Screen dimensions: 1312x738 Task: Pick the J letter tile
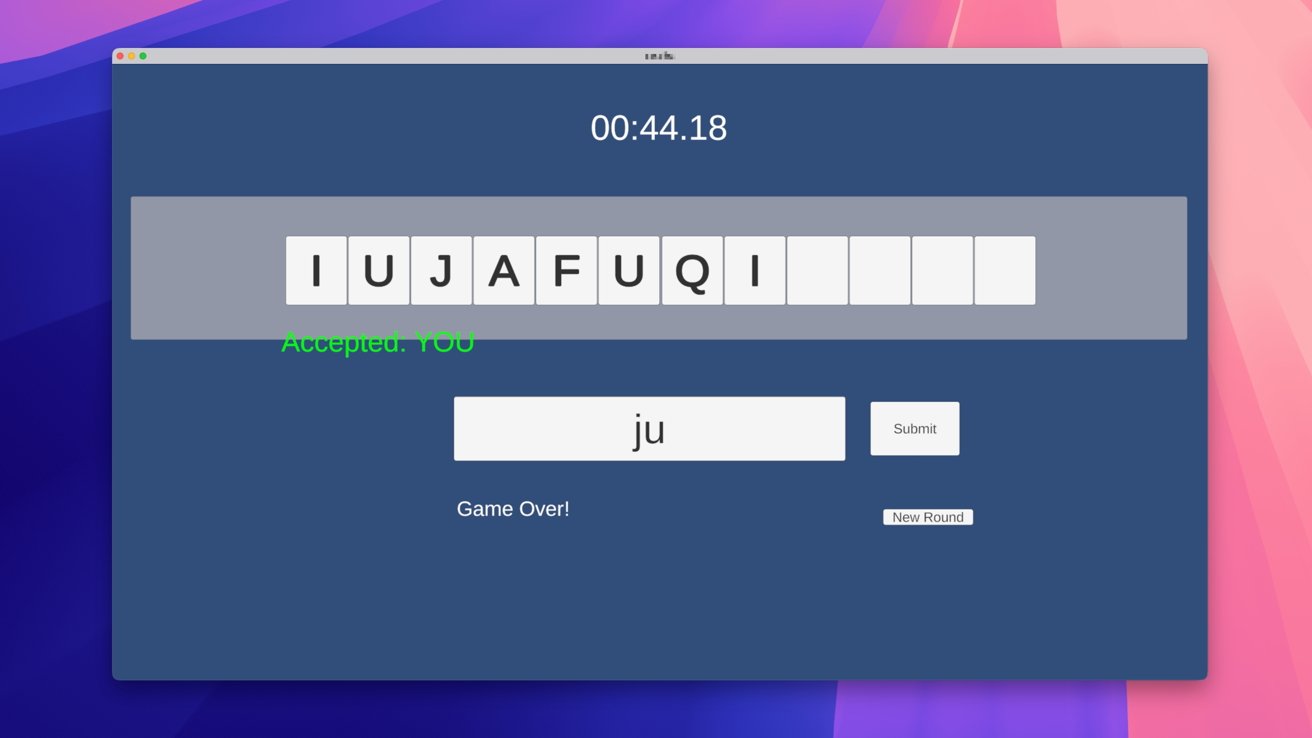click(441, 271)
